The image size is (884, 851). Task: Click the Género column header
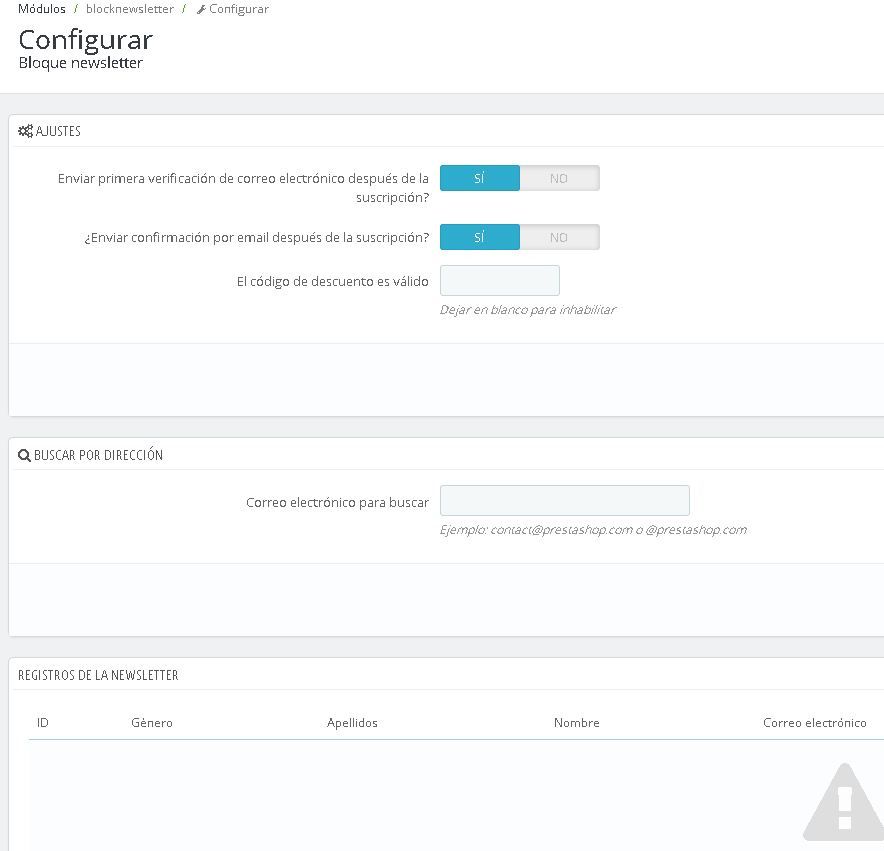tap(152, 723)
